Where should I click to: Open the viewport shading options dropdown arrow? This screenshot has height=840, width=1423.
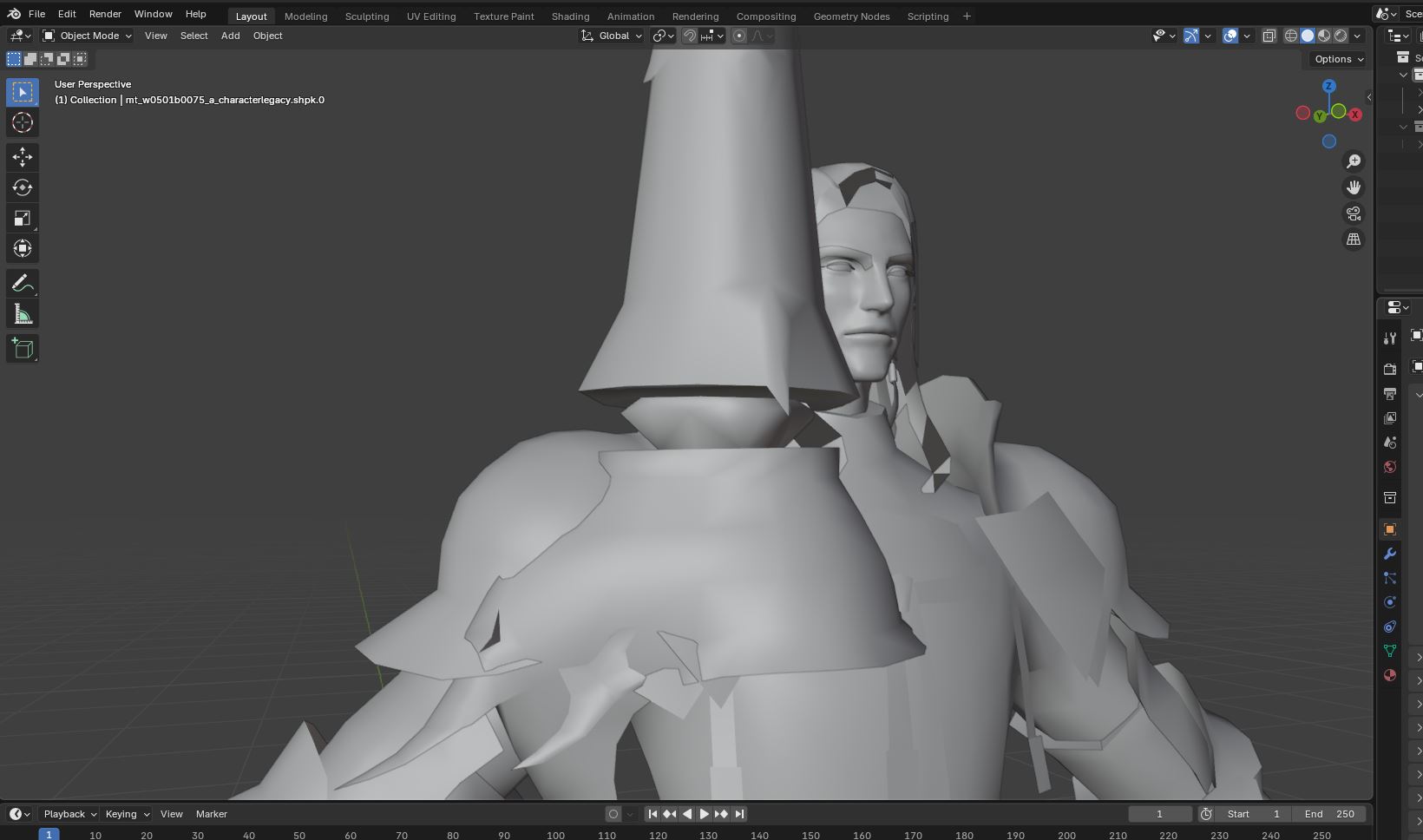pos(1357,36)
